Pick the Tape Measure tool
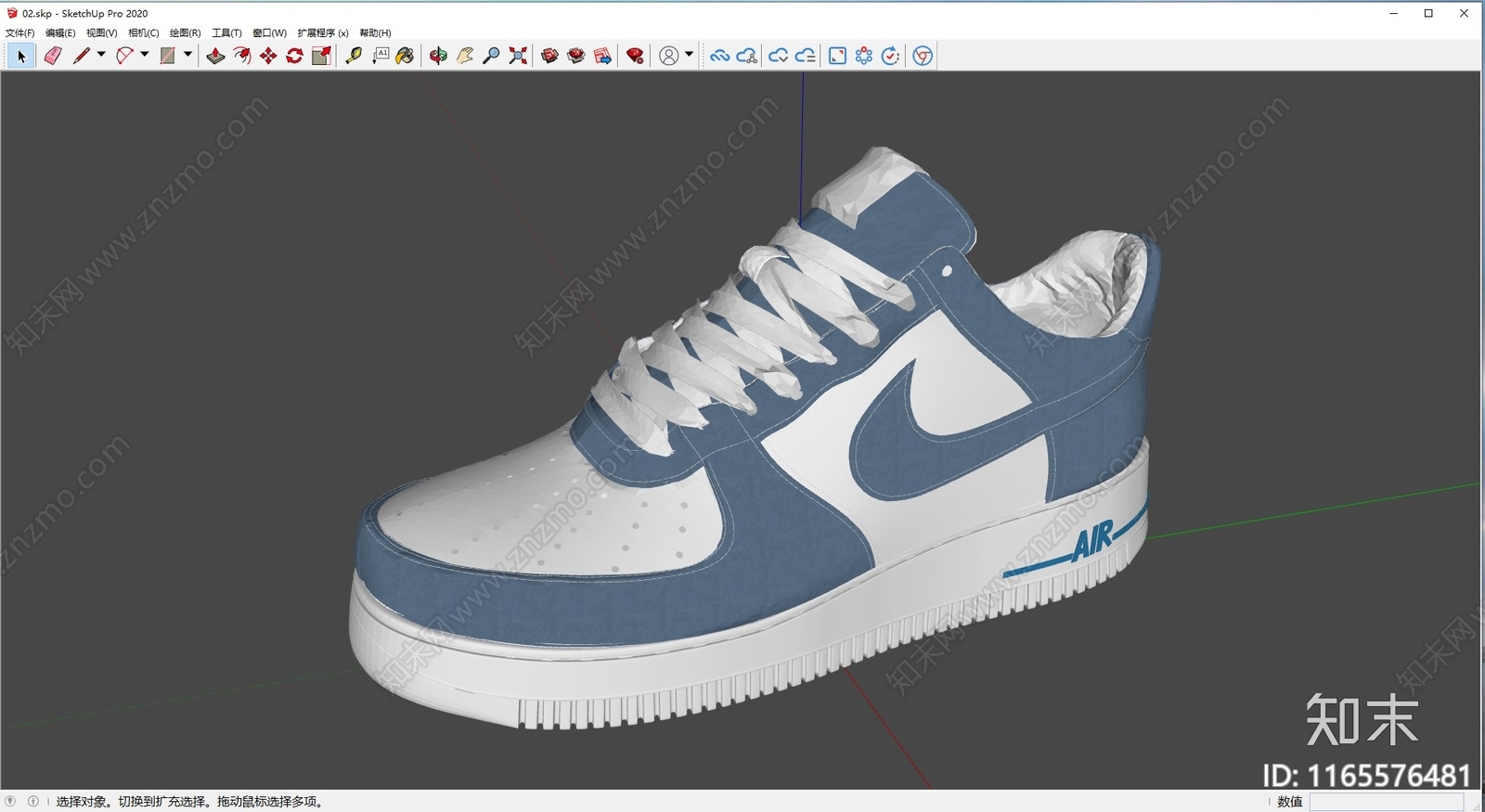The height and width of the screenshot is (812, 1485). click(354, 57)
